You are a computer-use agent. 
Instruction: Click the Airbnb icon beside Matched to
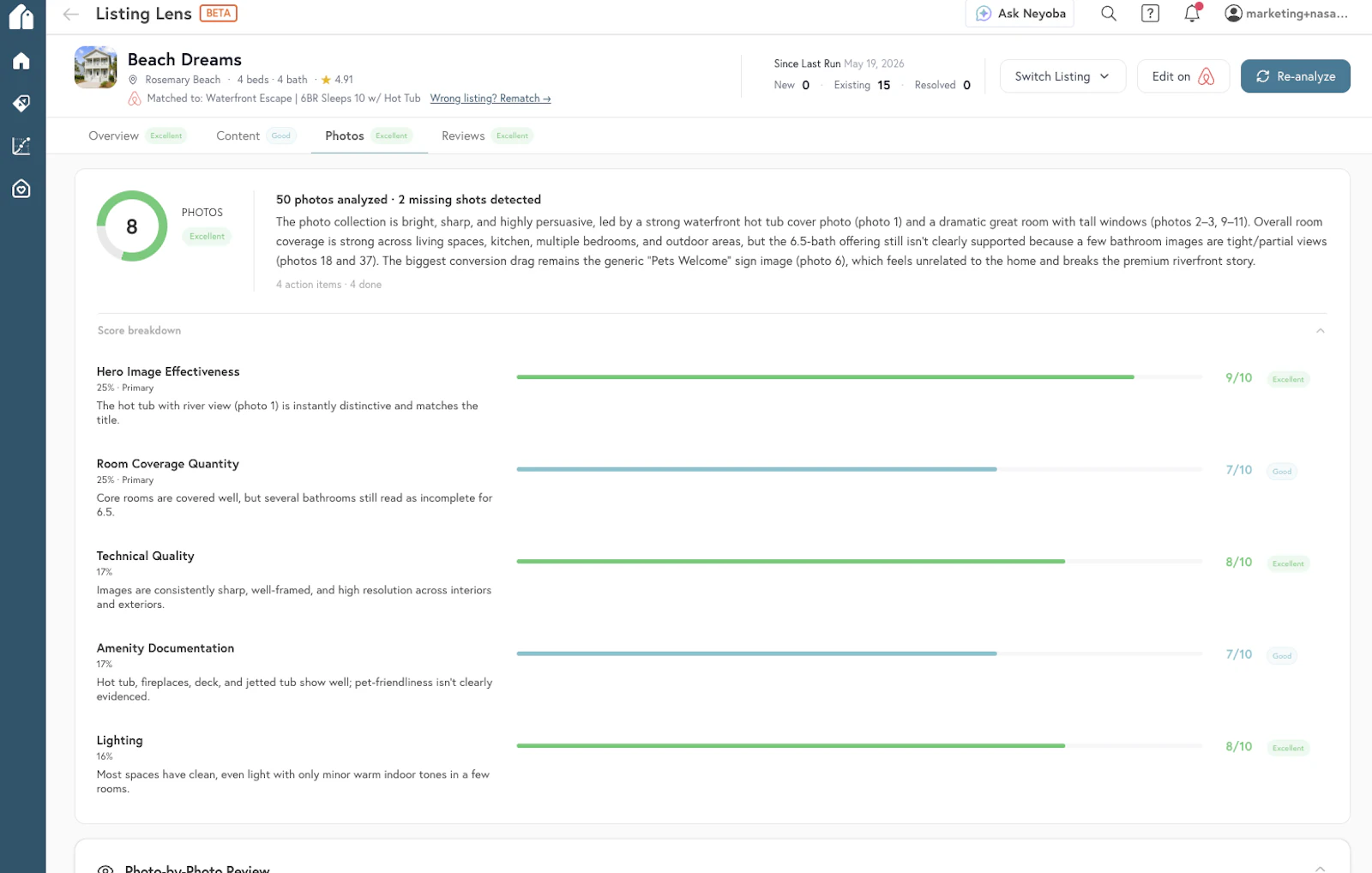point(135,99)
